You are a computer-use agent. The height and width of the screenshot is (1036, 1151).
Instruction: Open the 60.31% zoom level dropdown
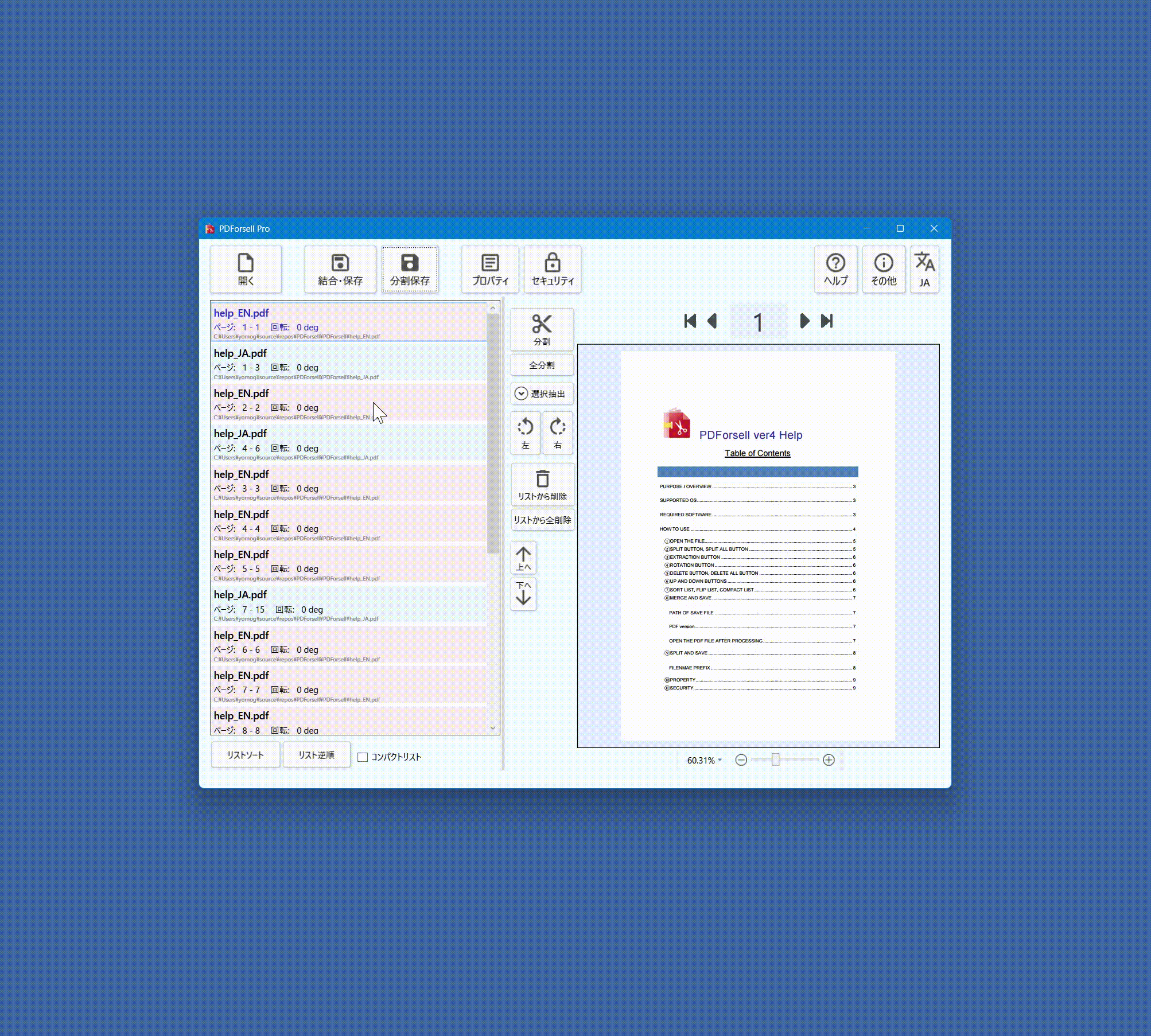720,760
